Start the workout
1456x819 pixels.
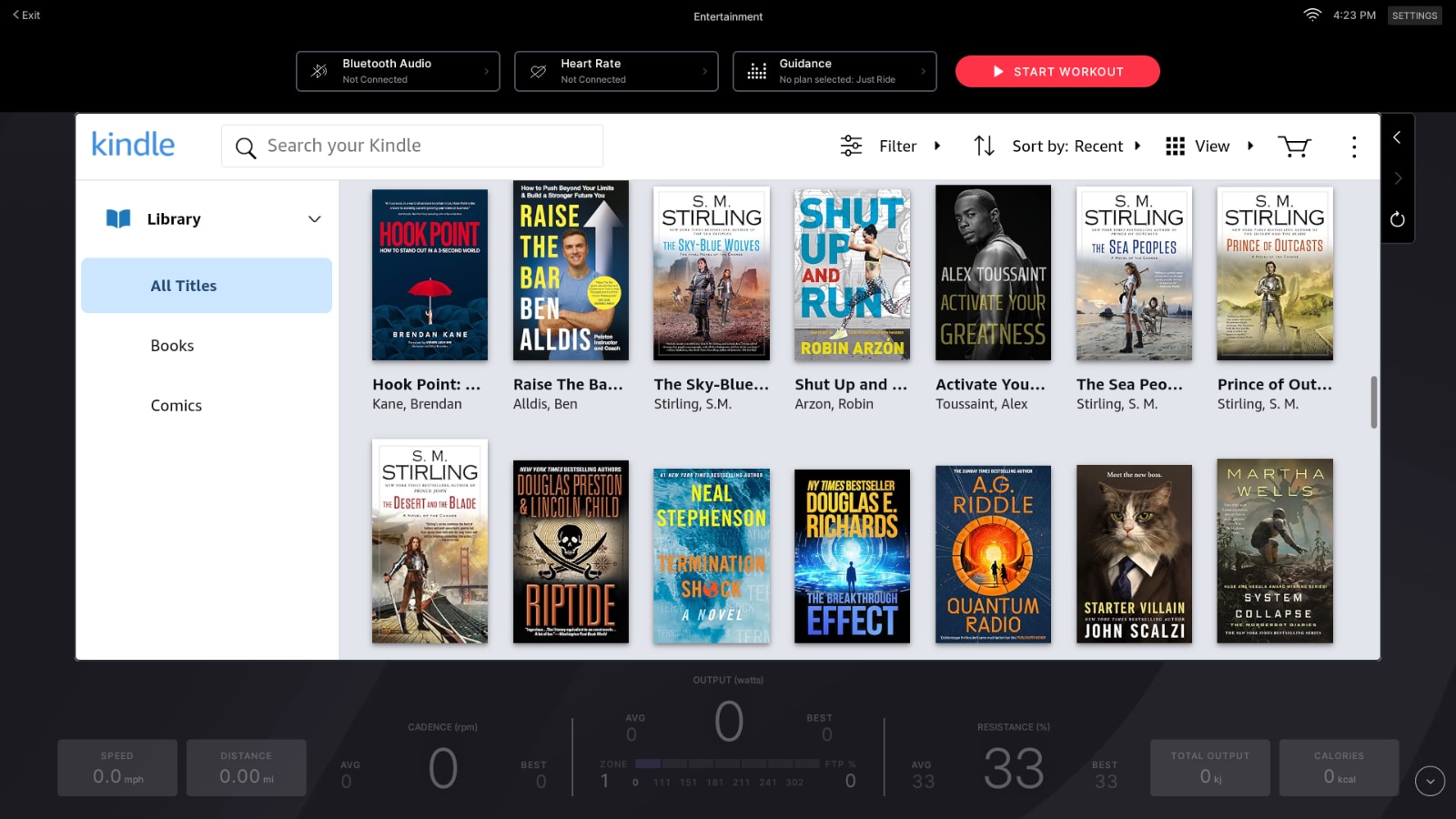[x=1057, y=71]
